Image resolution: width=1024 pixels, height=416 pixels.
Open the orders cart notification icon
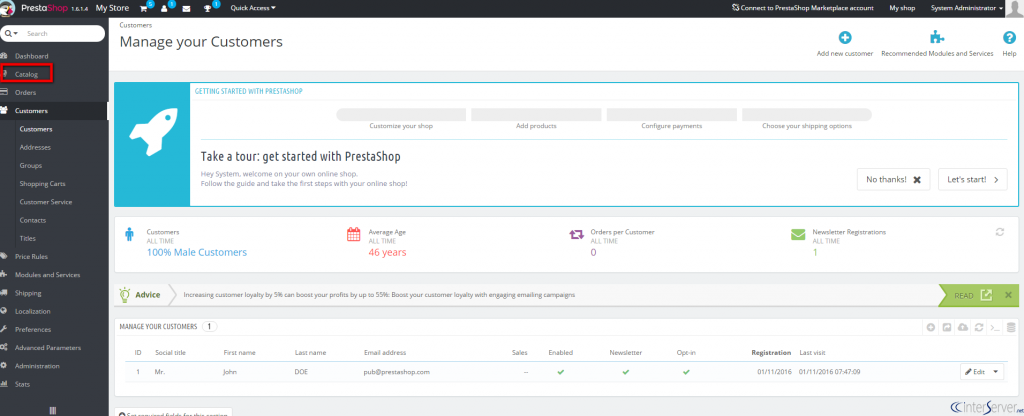(144, 8)
